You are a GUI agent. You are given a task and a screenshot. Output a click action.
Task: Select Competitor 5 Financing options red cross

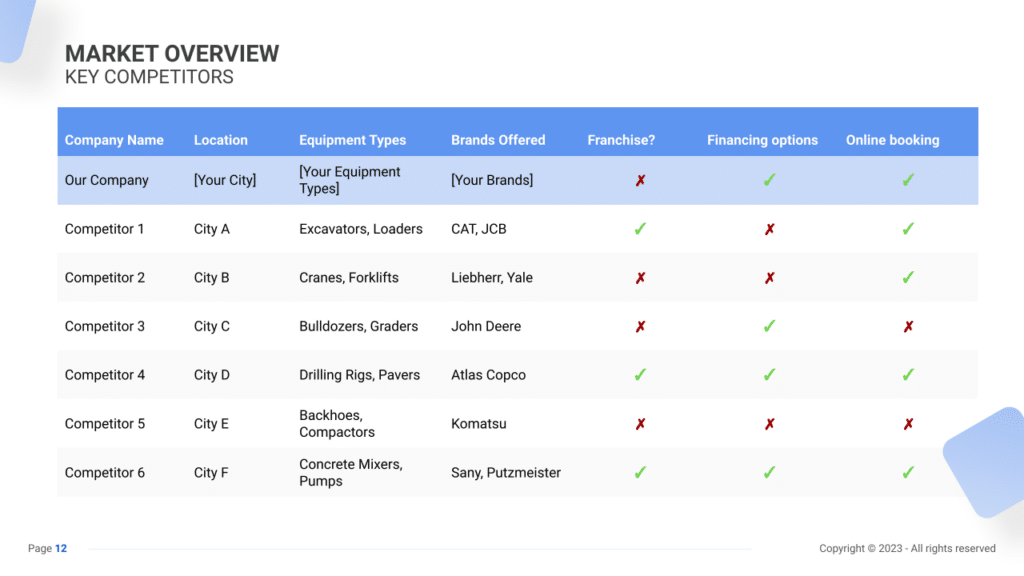(x=769, y=424)
